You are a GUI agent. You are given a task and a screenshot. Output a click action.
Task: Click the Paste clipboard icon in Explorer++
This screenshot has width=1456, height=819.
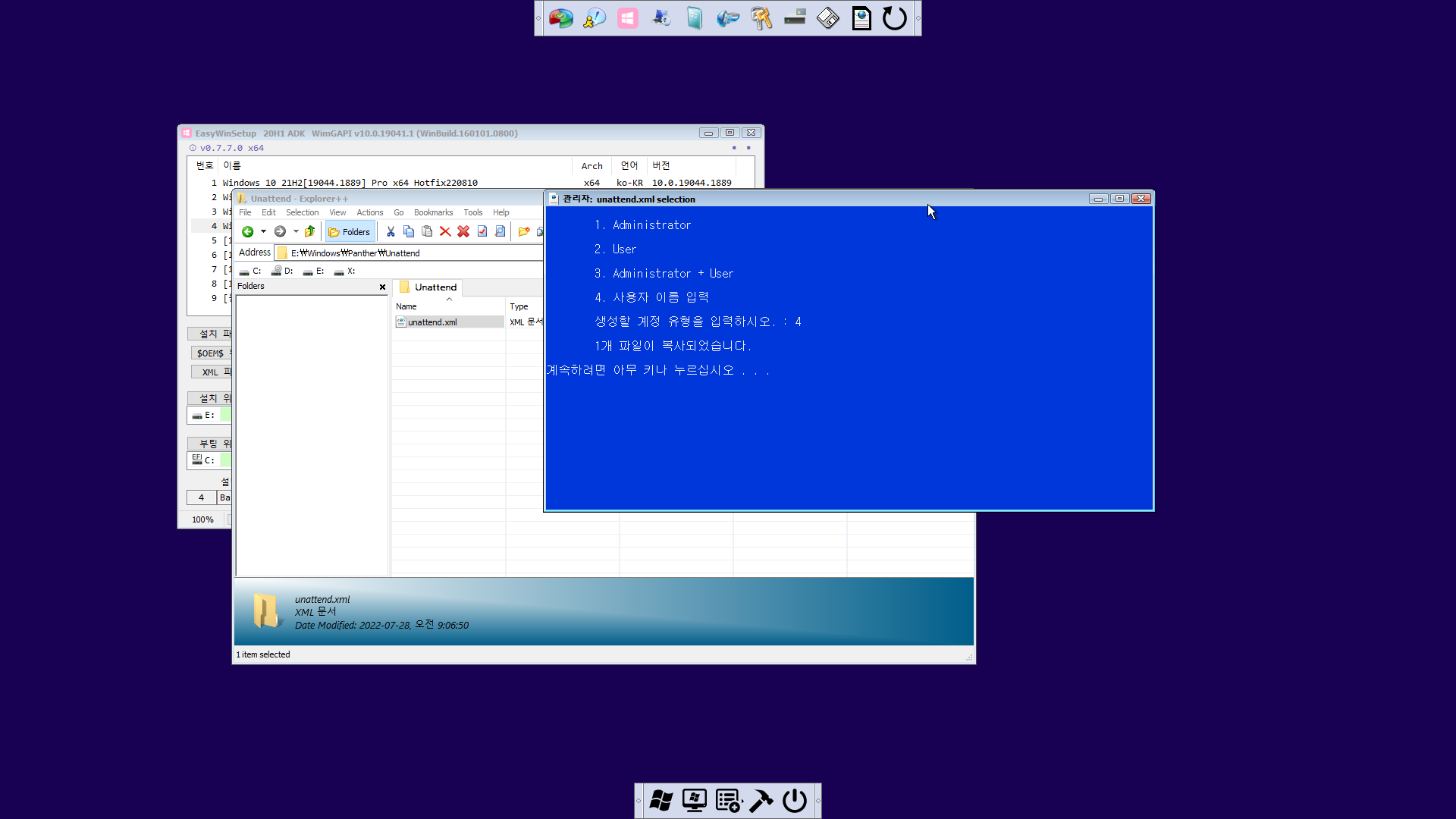click(x=427, y=232)
